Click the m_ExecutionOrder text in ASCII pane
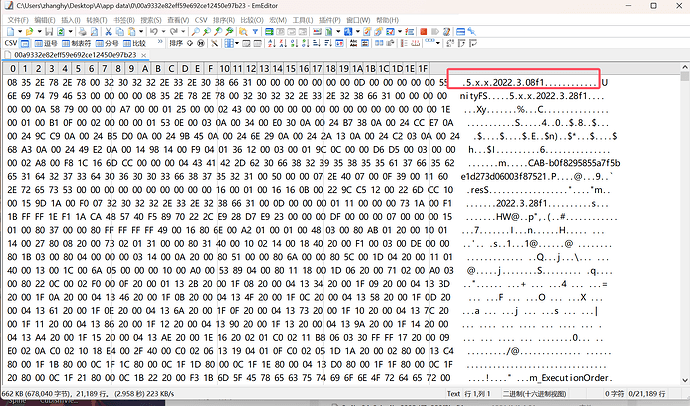Screen dimensions: 690x406 (569, 378)
